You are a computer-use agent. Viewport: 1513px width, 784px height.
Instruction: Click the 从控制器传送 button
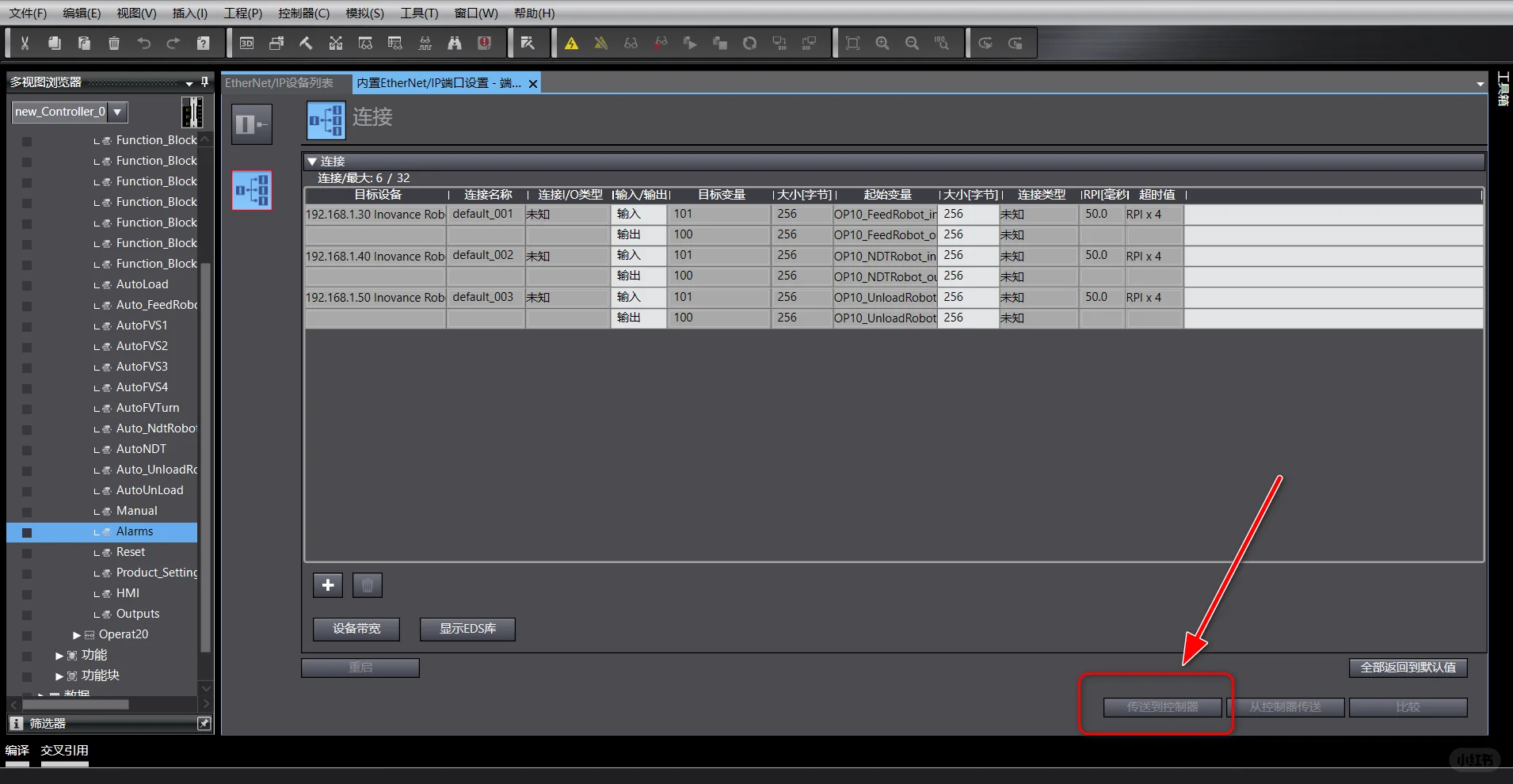point(1285,707)
